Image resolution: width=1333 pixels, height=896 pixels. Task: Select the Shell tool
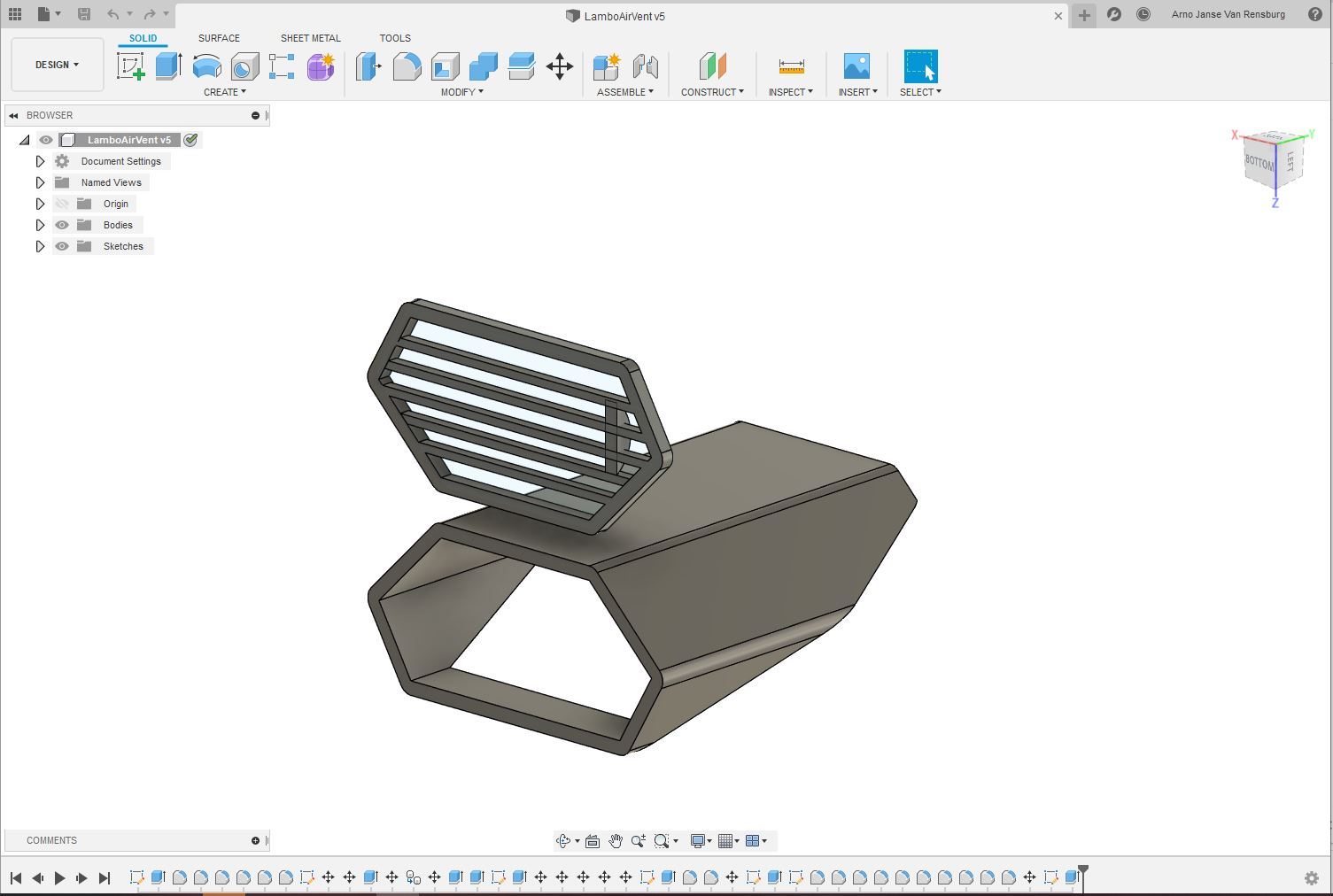(445, 66)
